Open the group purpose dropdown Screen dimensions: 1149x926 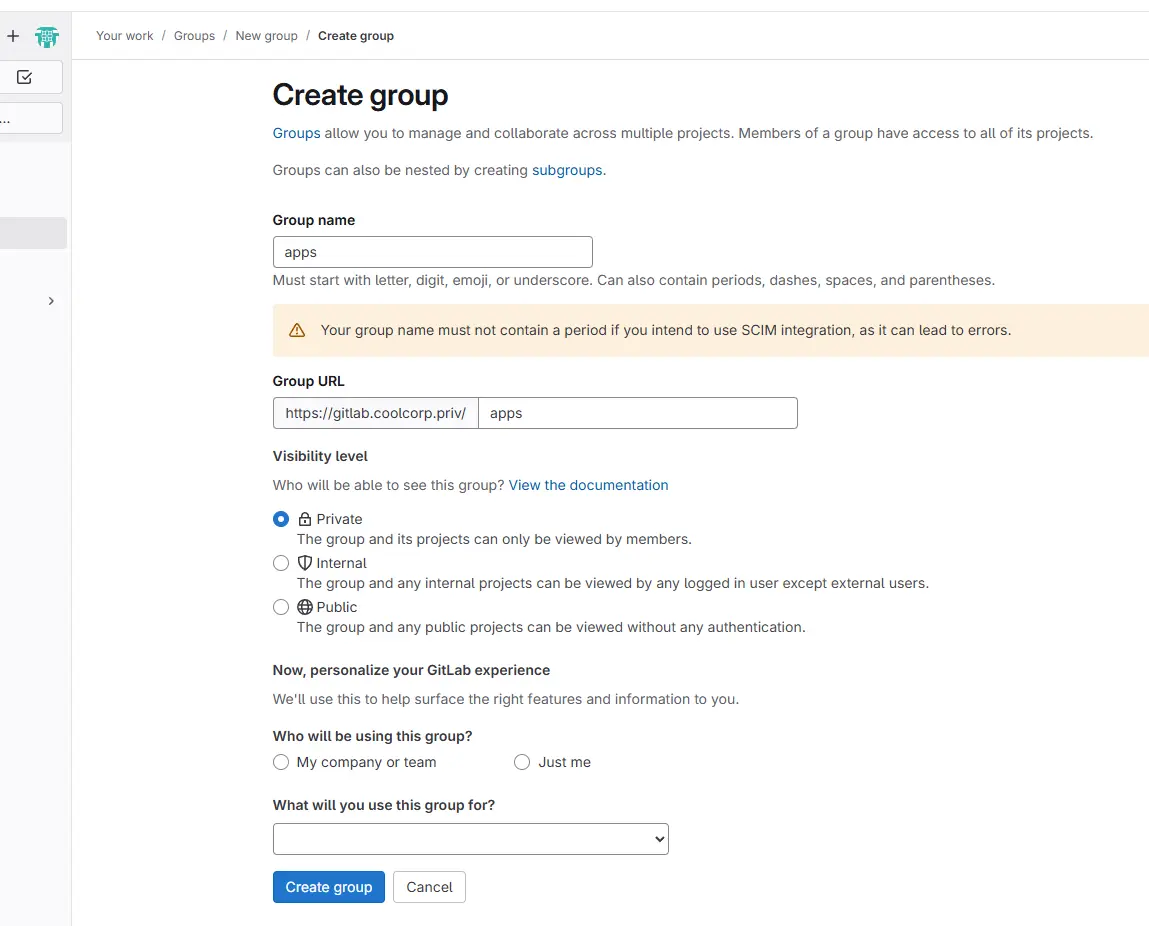[470, 839]
